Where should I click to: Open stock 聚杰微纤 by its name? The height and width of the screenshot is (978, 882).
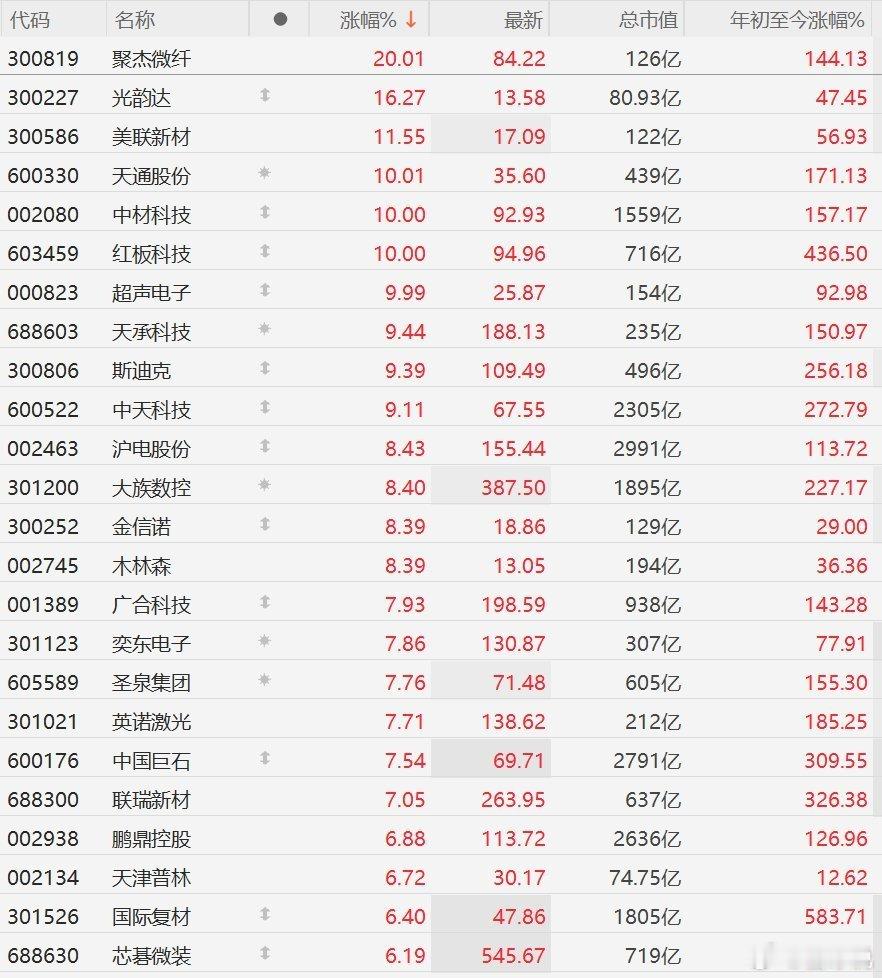point(152,59)
